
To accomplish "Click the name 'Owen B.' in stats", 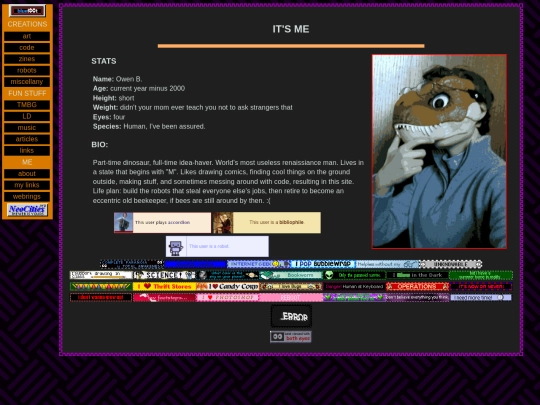I will click(129, 79).
